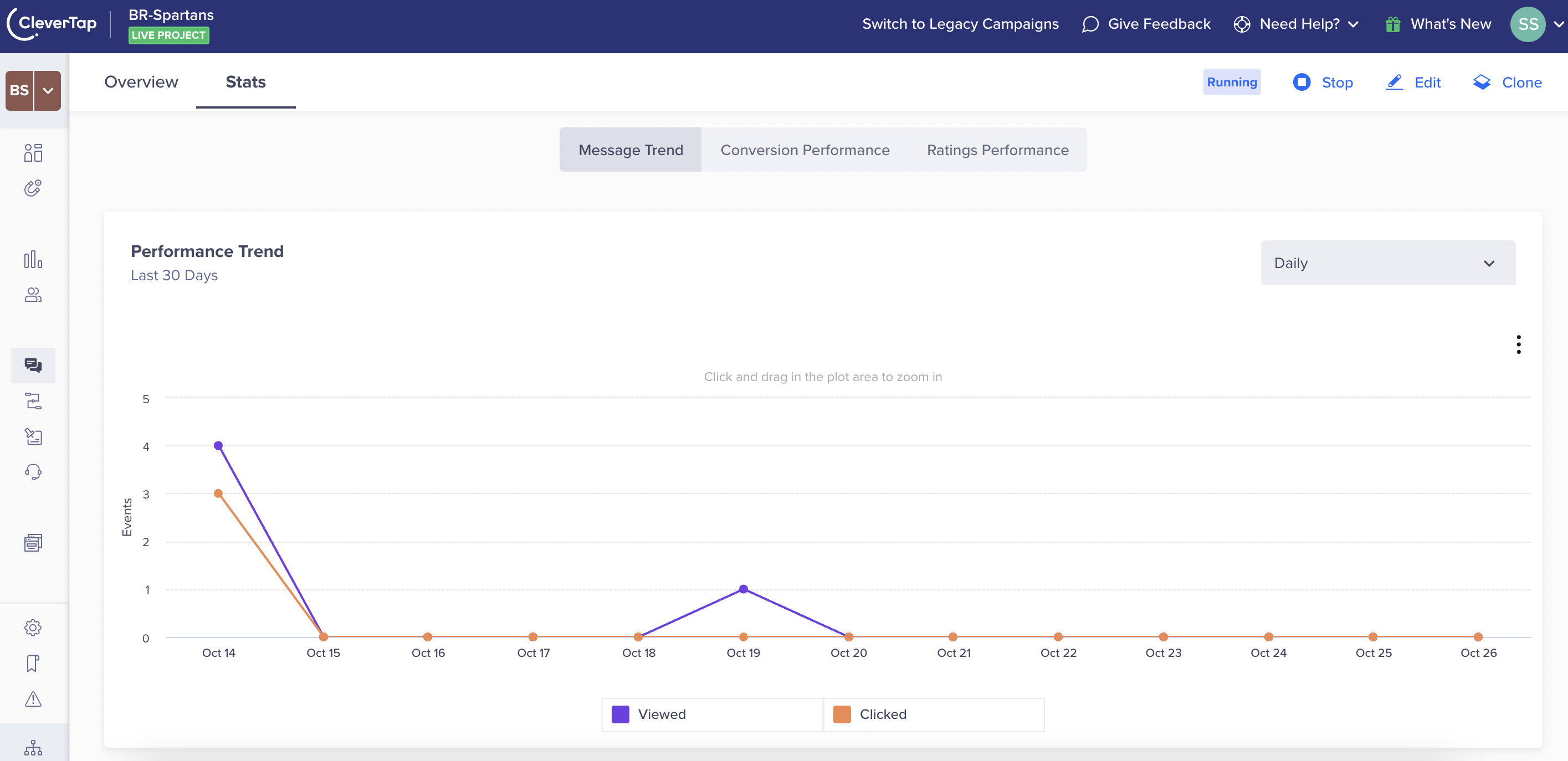Expand the Need Help chevron
The width and height of the screenshot is (1568, 761).
tap(1353, 24)
